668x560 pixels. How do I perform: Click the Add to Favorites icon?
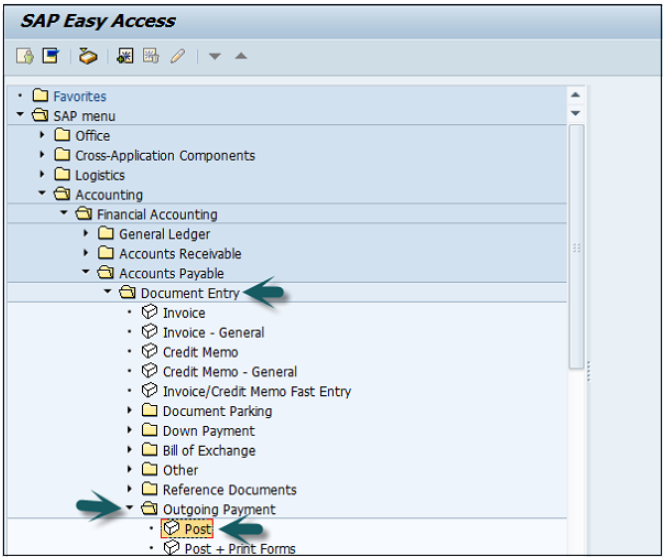click(125, 56)
